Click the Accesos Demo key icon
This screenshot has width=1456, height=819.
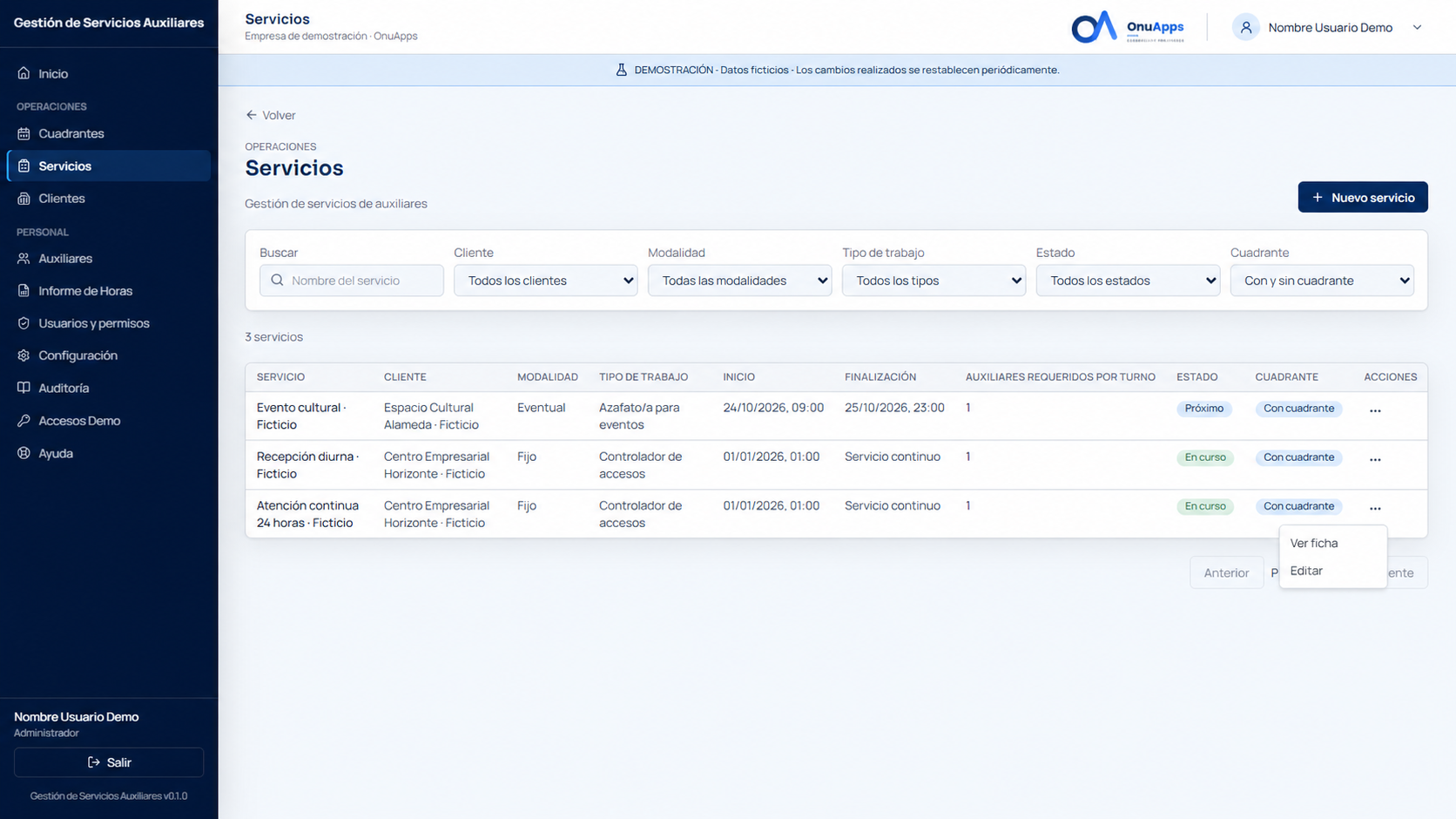(24, 420)
